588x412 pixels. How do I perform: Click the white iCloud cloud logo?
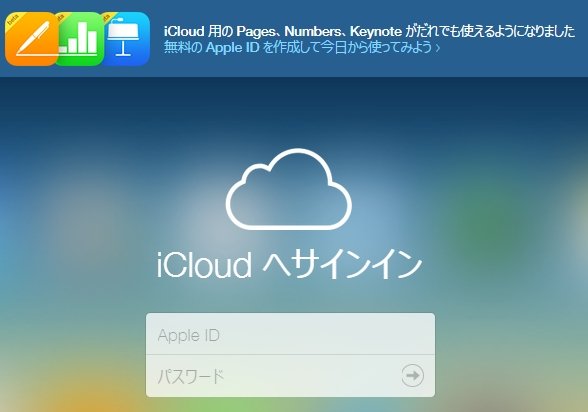(289, 189)
